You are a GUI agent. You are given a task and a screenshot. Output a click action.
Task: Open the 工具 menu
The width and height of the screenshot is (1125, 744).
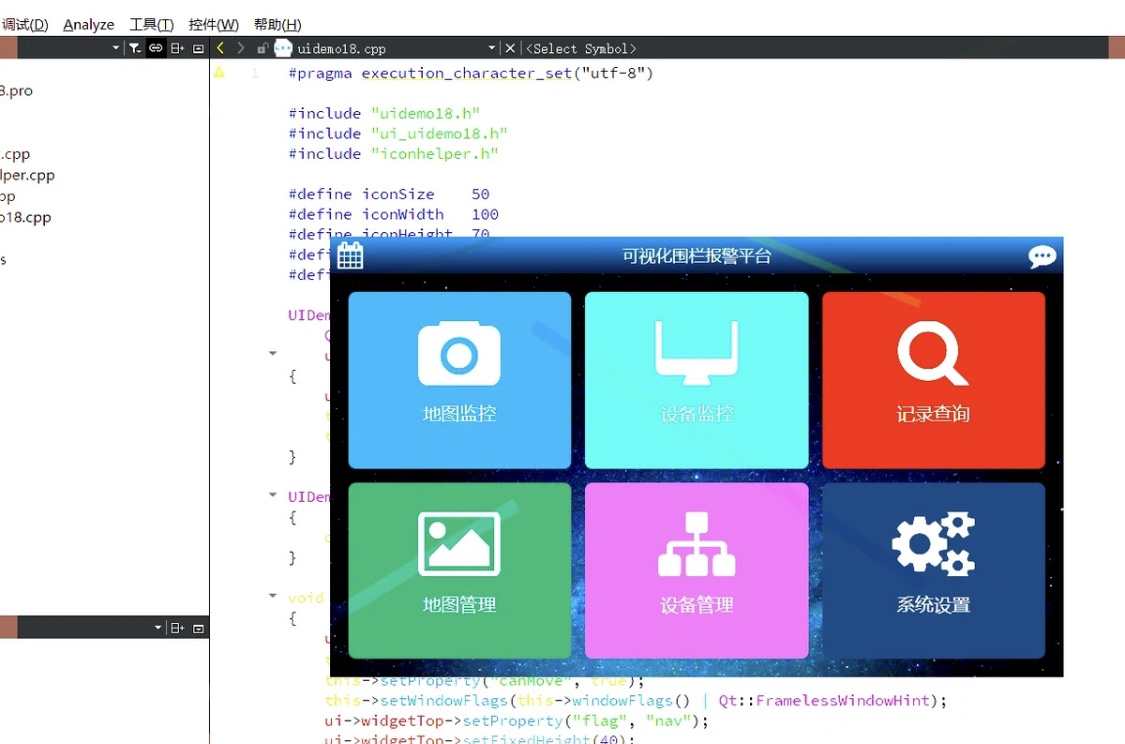152,24
